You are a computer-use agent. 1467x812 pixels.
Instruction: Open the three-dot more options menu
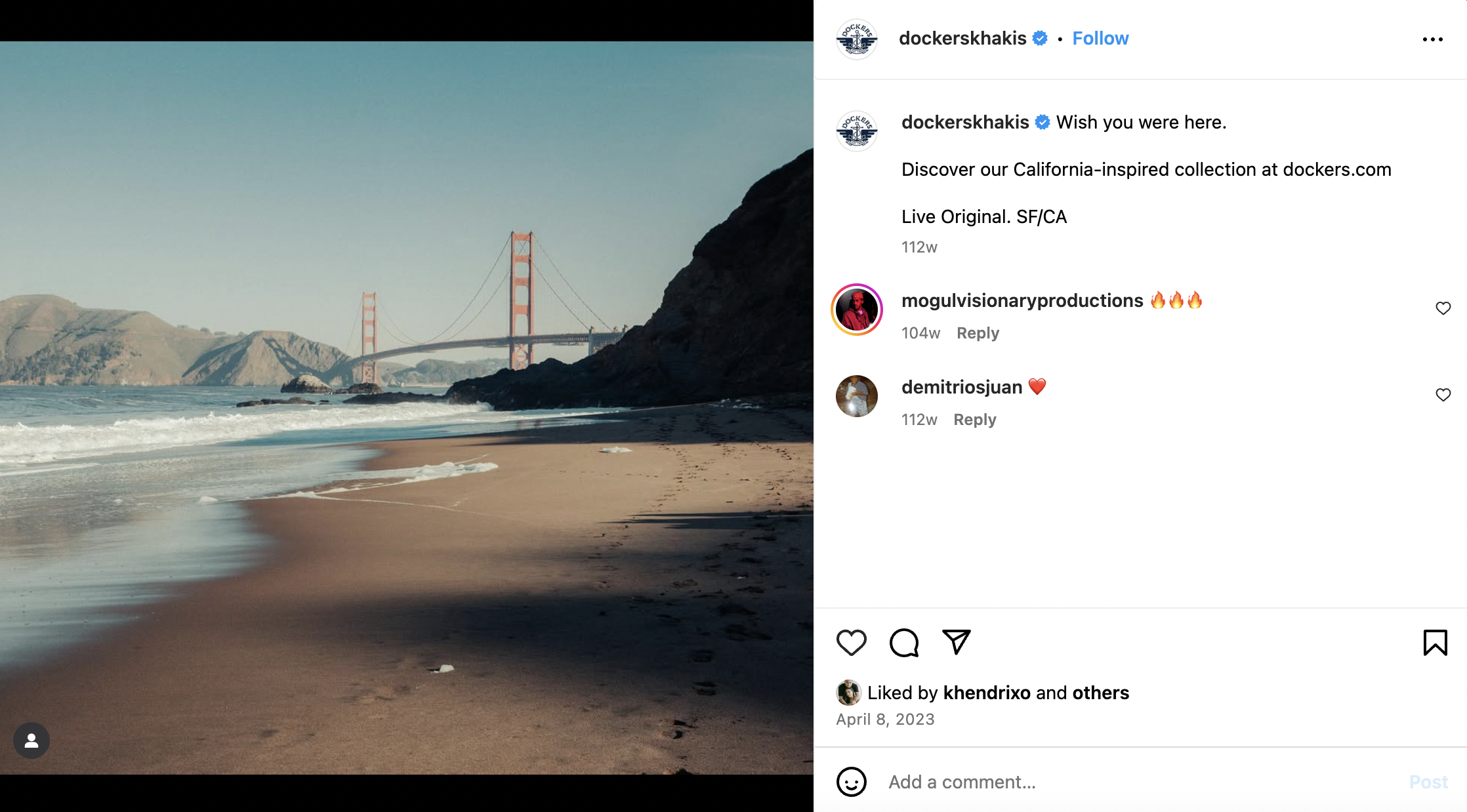[x=1432, y=39]
